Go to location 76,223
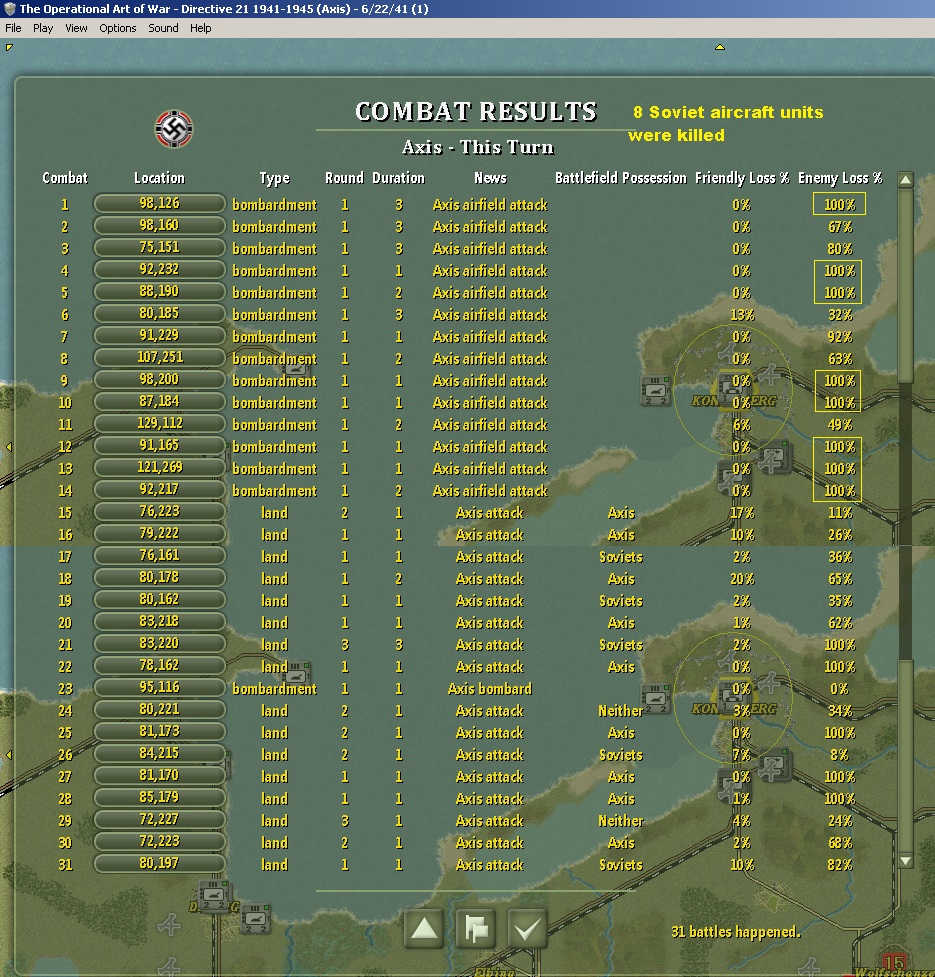 (x=159, y=512)
